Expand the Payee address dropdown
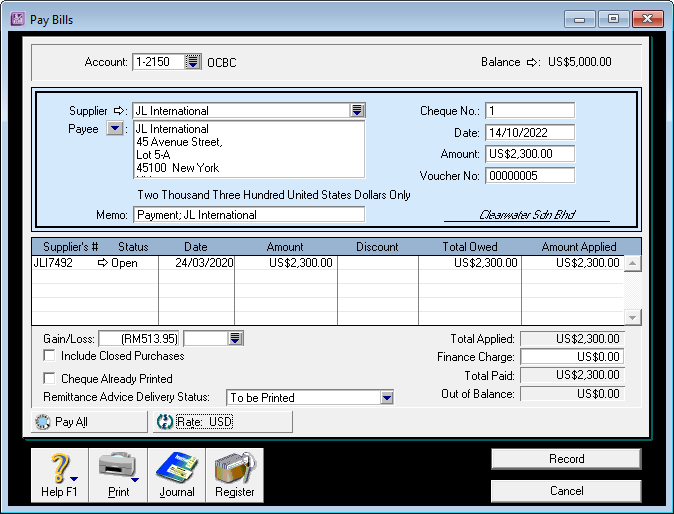Viewport: 674px width, 514px height. click(115, 129)
